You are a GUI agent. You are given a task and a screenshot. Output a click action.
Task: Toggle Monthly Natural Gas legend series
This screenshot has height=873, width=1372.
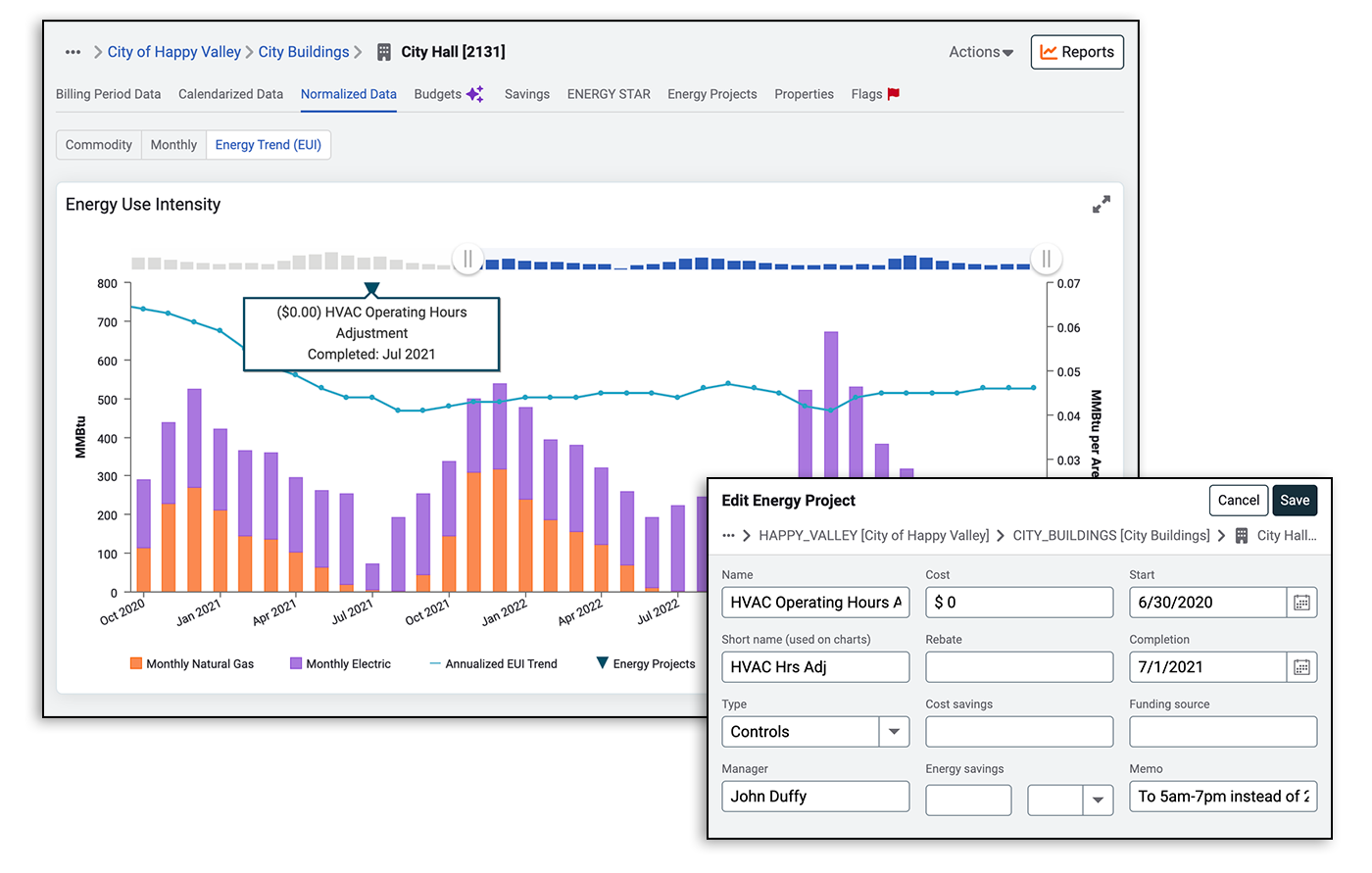click(x=192, y=663)
